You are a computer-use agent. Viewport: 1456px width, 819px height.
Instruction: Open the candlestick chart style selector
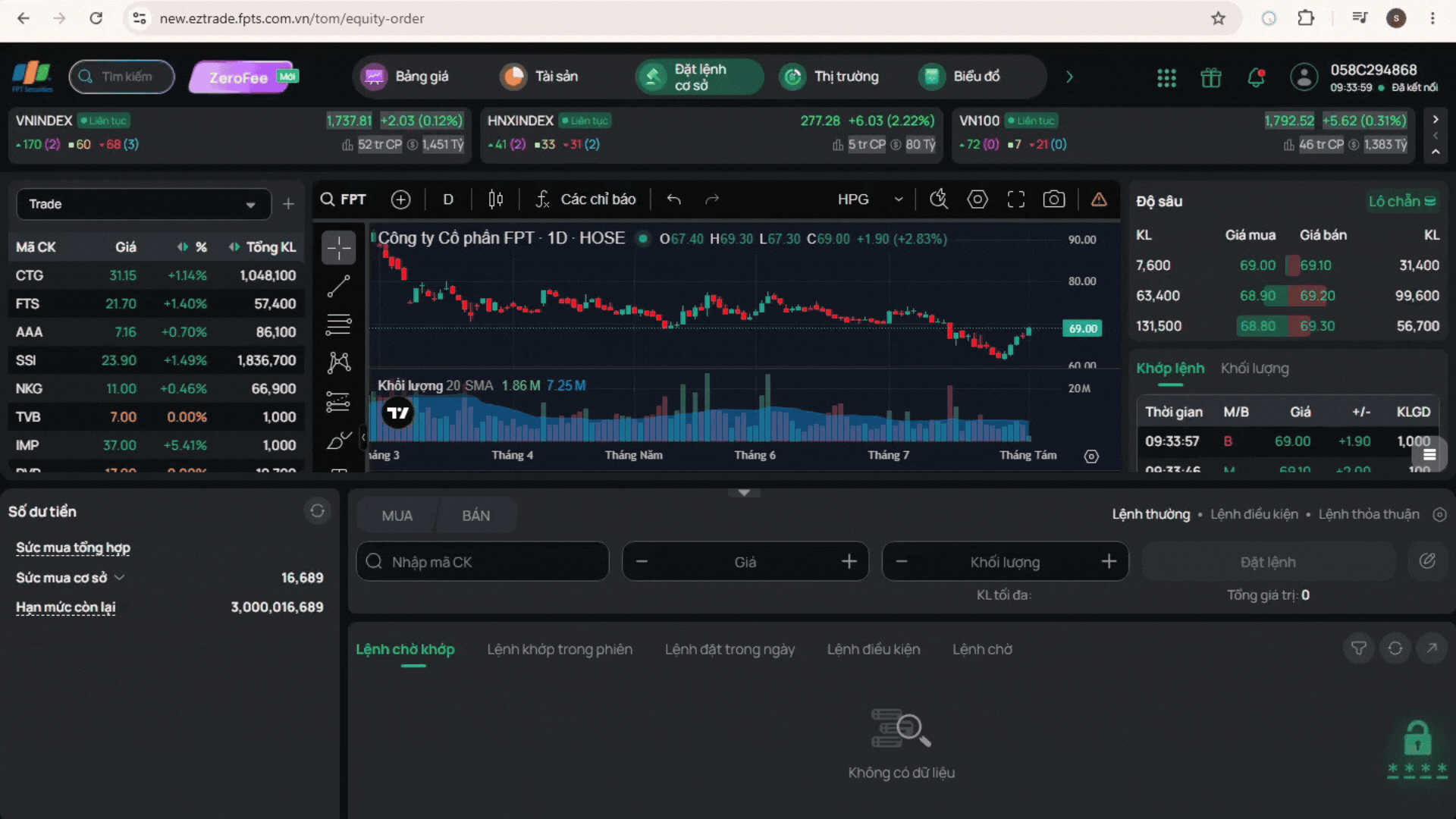pyautogui.click(x=496, y=199)
